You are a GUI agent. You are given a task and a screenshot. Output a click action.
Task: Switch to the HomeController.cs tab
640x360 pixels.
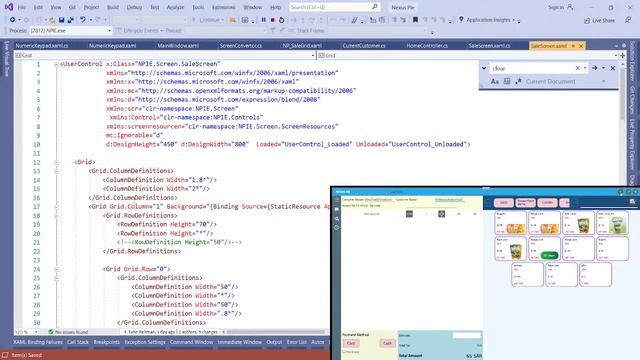coord(427,46)
